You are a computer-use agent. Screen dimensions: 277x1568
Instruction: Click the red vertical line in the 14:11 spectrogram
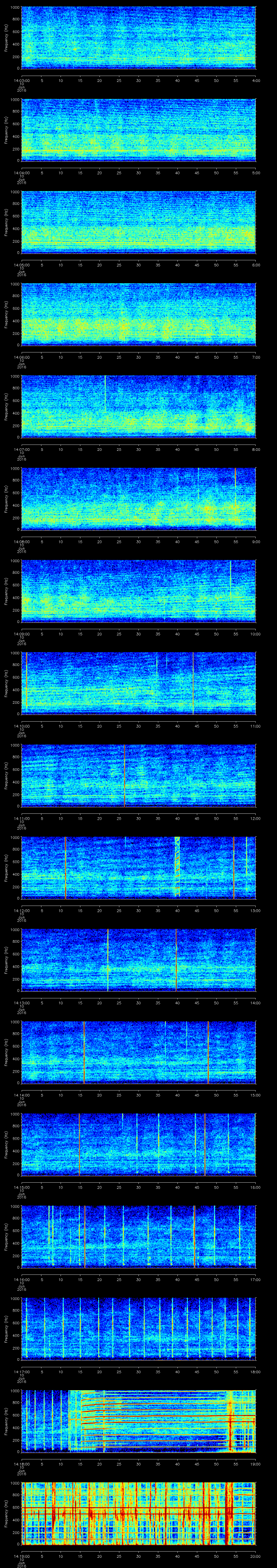124,776
